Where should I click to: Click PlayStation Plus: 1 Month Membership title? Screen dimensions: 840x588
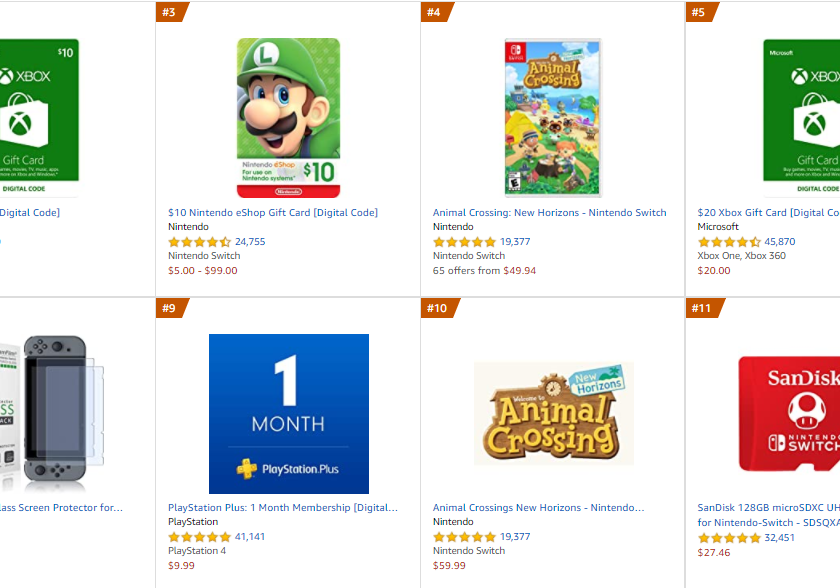(x=283, y=508)
